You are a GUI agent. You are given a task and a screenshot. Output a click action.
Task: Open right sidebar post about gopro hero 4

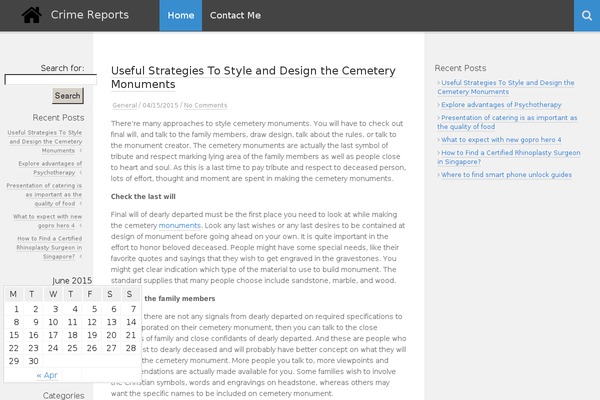(501, 140)
